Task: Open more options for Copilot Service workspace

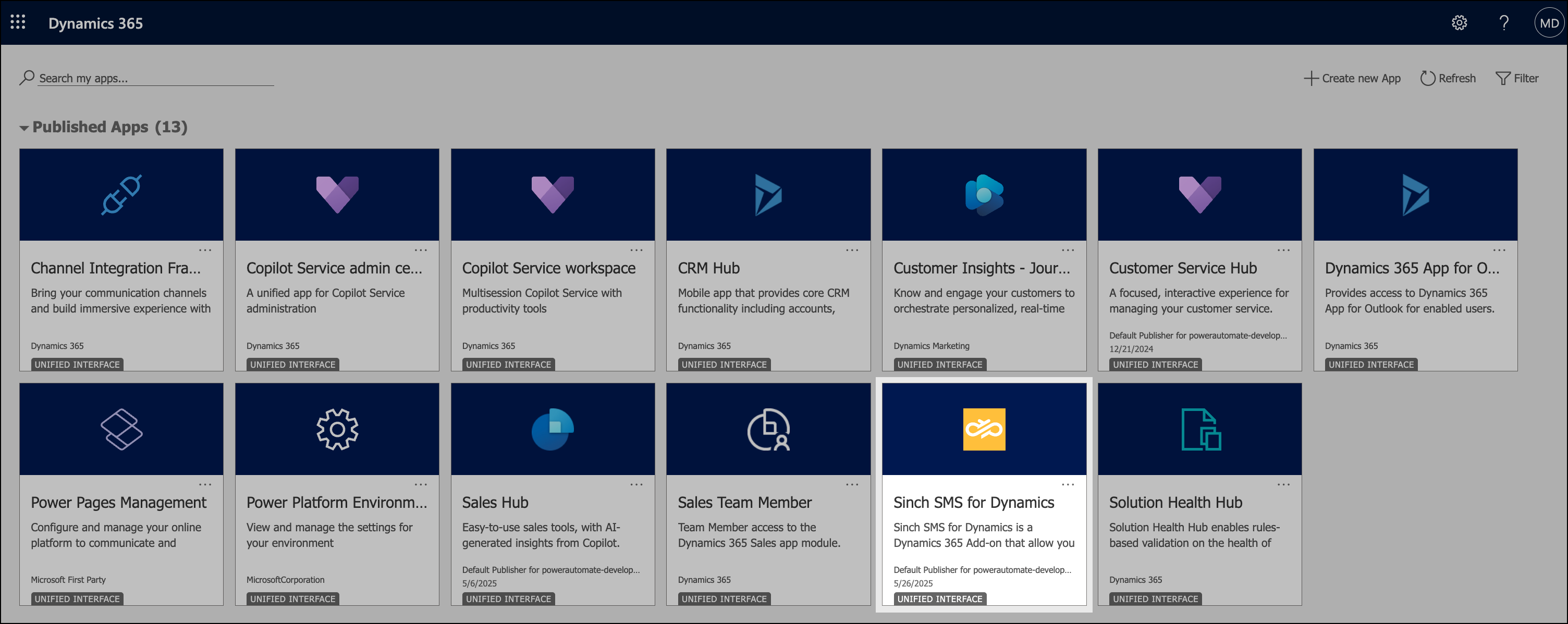Action: pyautogui.click(x=636, y=250)
